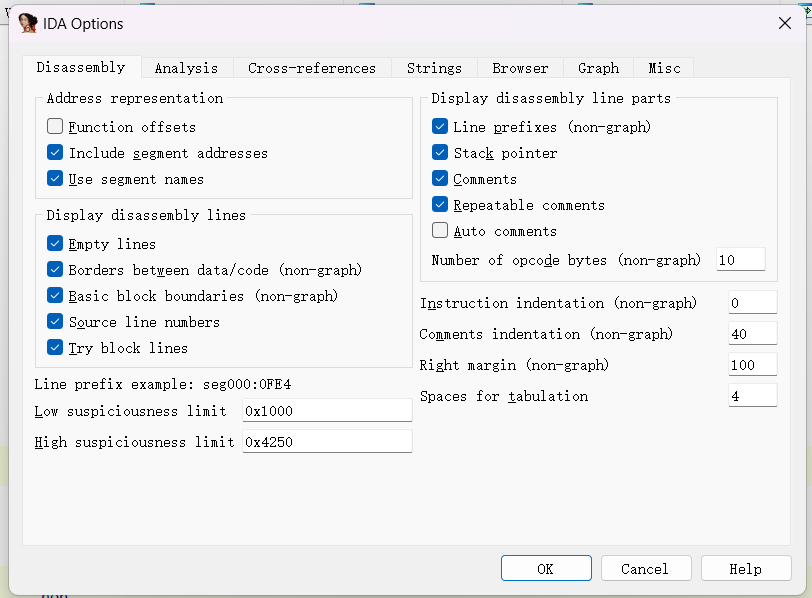Select the Graph tab

coord(598,68)
